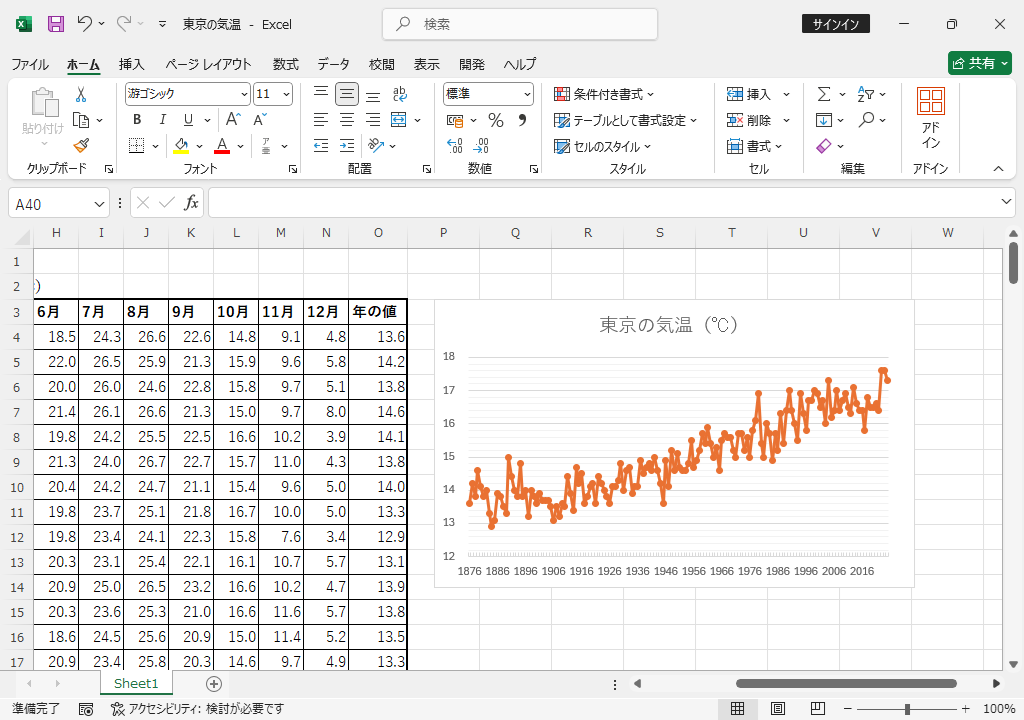
Task: Click Decrease Indent icon
Action: tap(321, 146)
